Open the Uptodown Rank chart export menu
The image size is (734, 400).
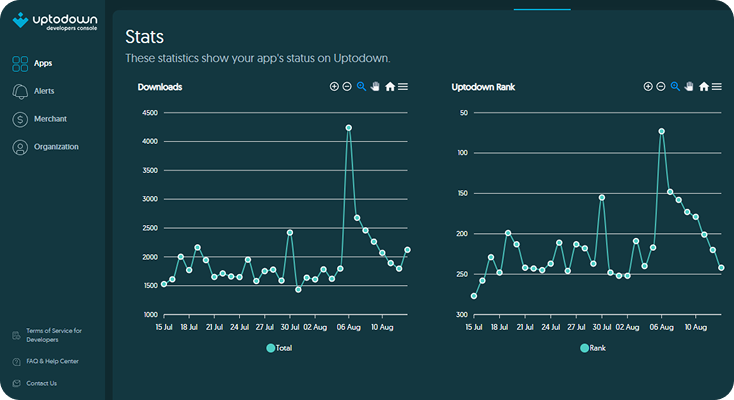(x=717, y=87)
